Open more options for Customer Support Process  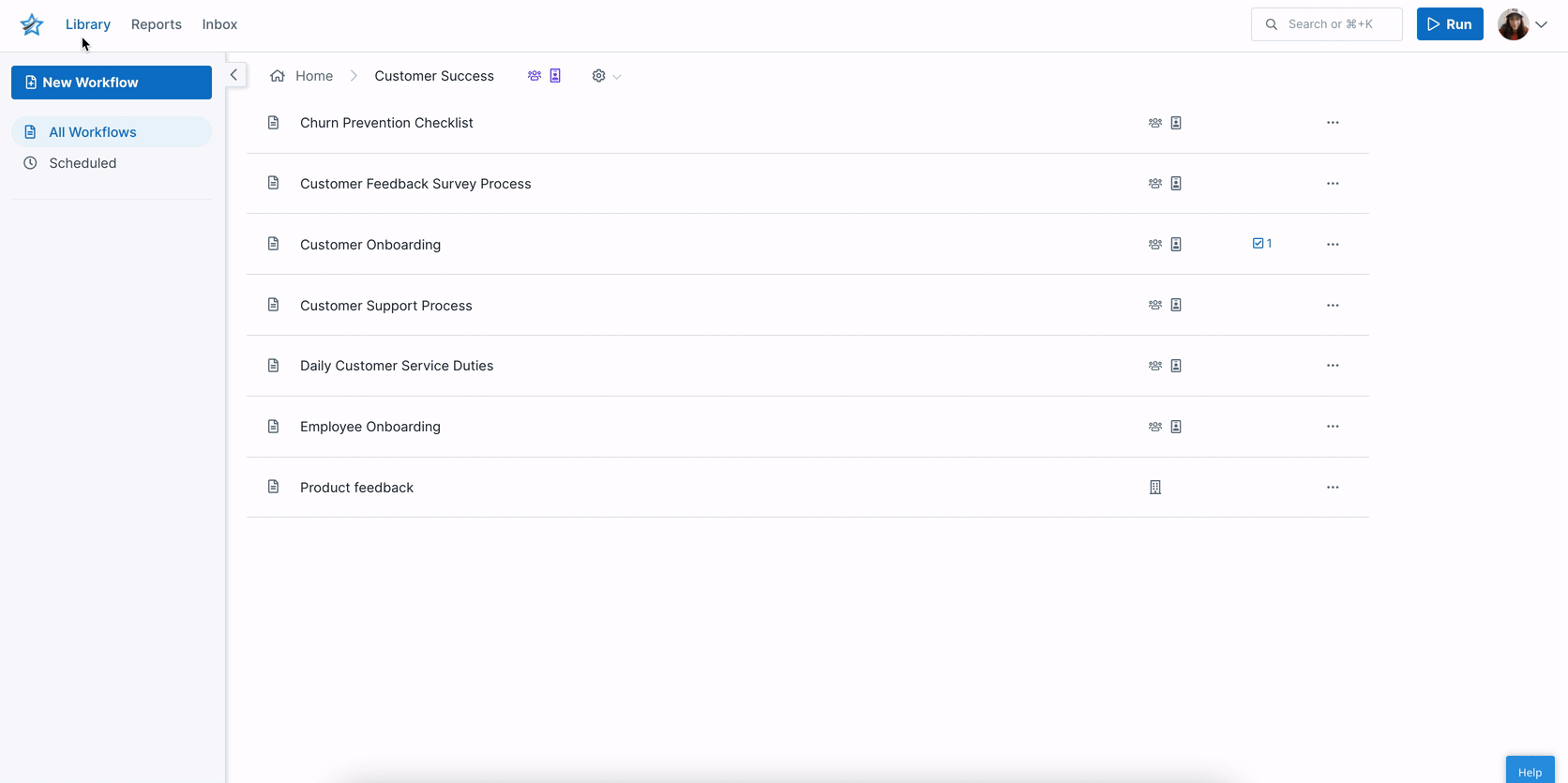tap(1333, 306)
